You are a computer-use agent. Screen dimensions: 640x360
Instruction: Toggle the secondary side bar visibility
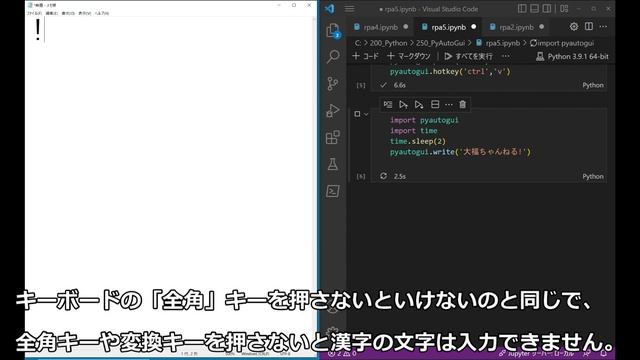coord(547,9)
